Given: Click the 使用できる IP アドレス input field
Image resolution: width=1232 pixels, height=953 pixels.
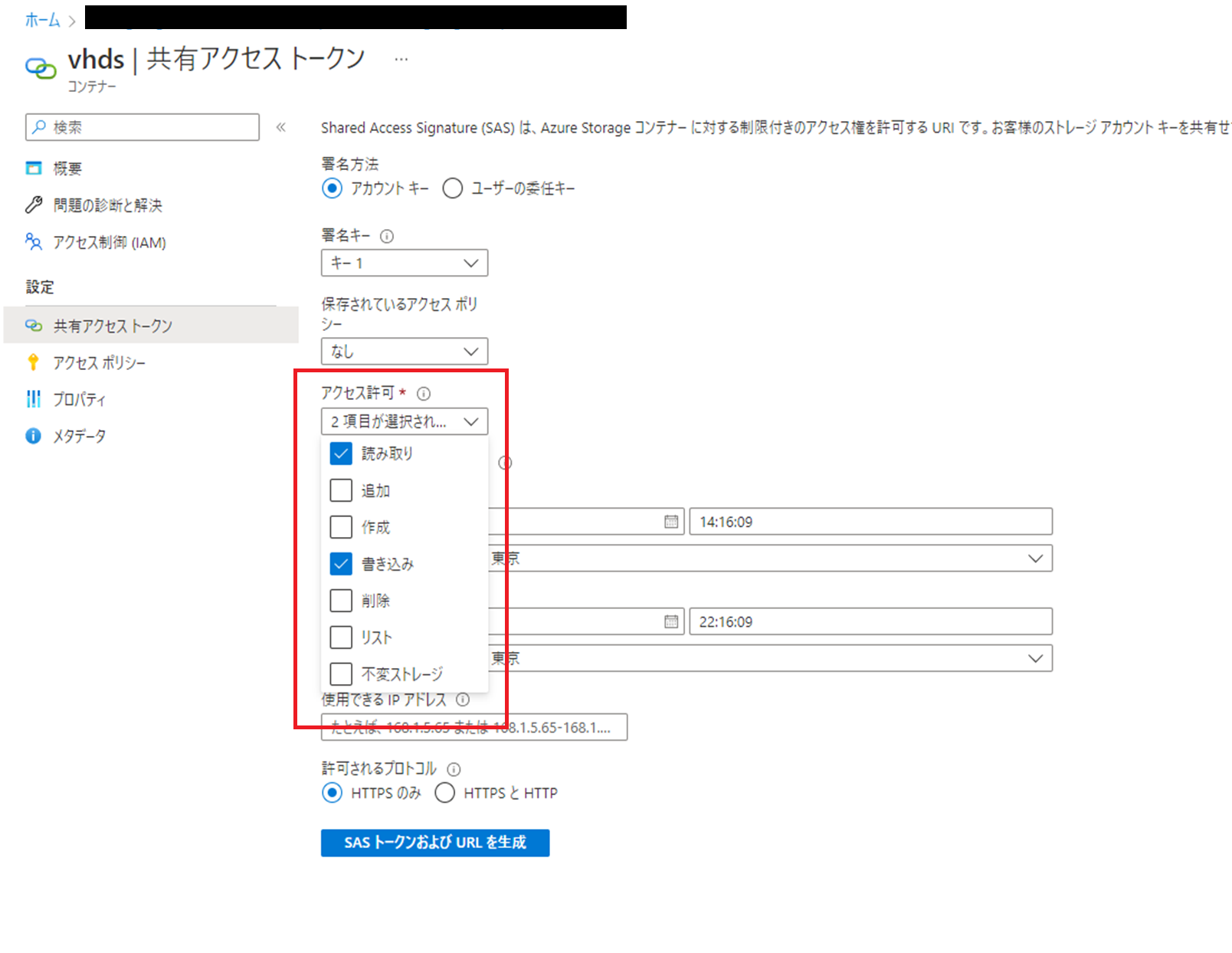Looking at the screenshot, I should point(474,727).
